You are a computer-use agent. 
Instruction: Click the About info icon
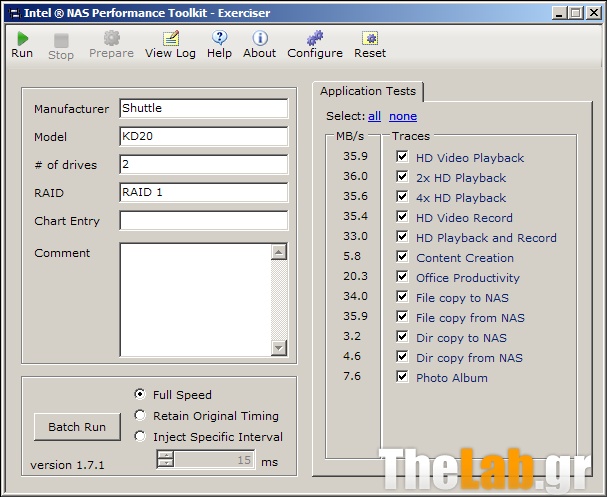tap(259, 38)
